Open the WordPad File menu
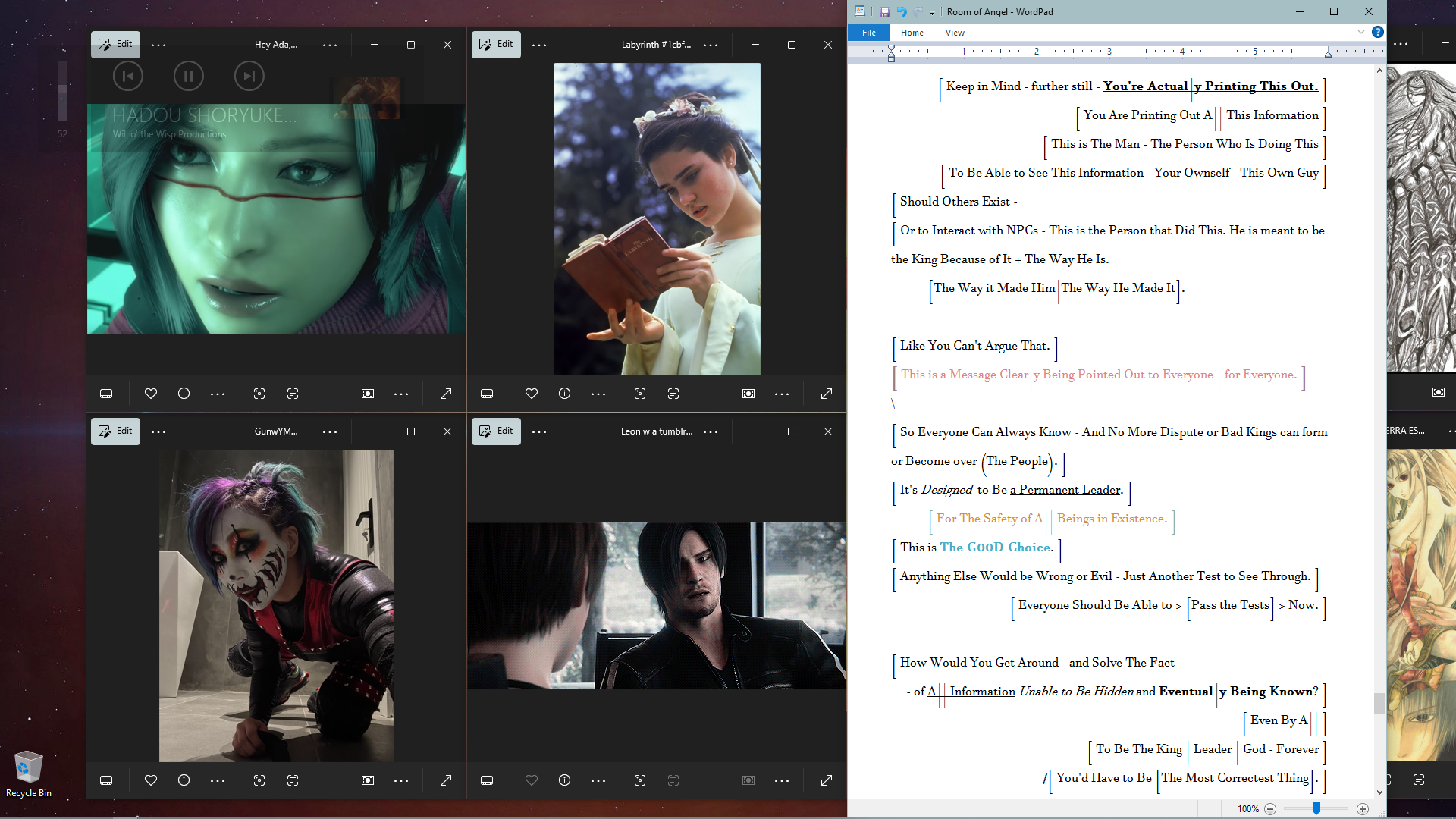 (x=869, y=33)
